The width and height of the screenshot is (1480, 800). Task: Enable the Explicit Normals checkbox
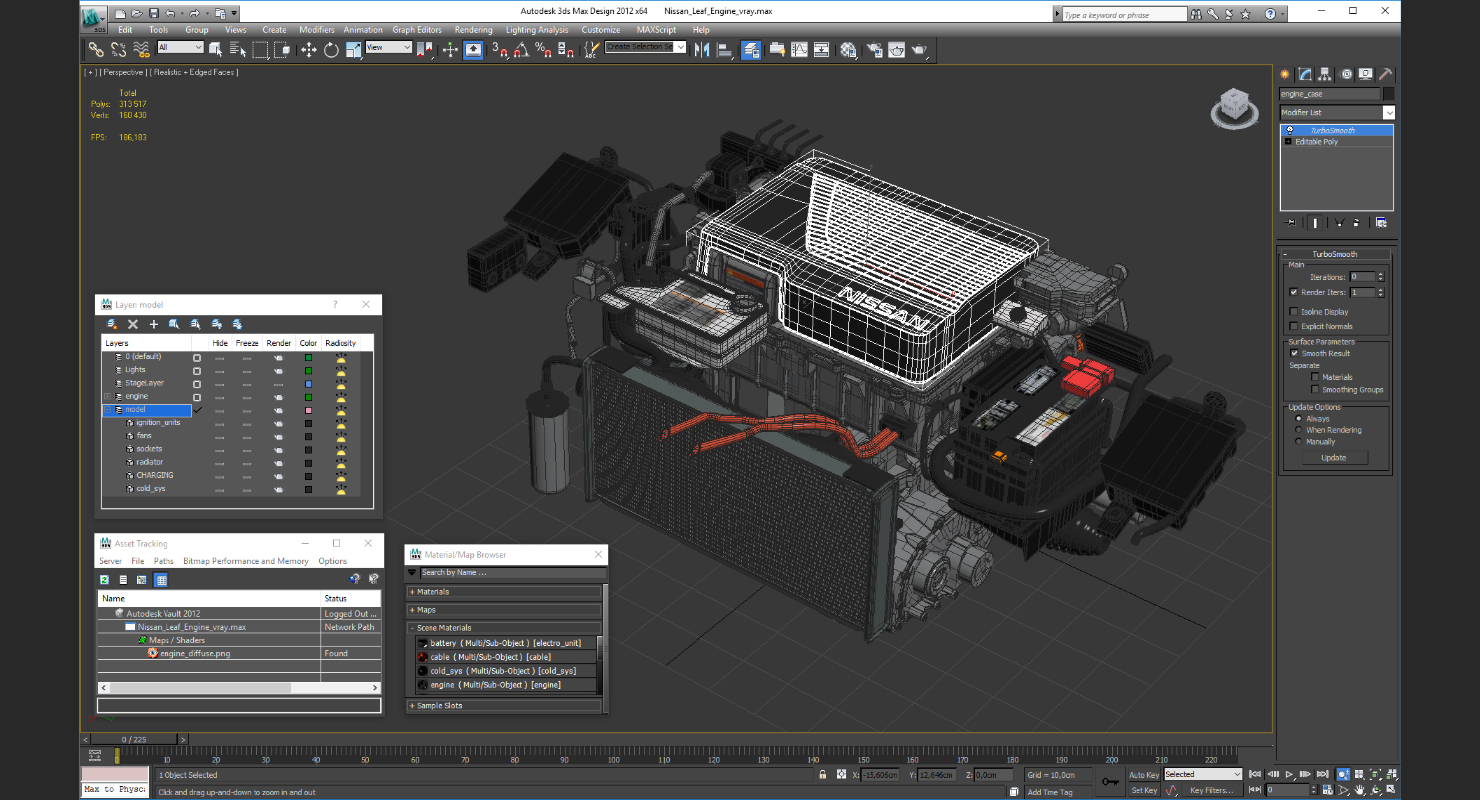(1294, 326)
